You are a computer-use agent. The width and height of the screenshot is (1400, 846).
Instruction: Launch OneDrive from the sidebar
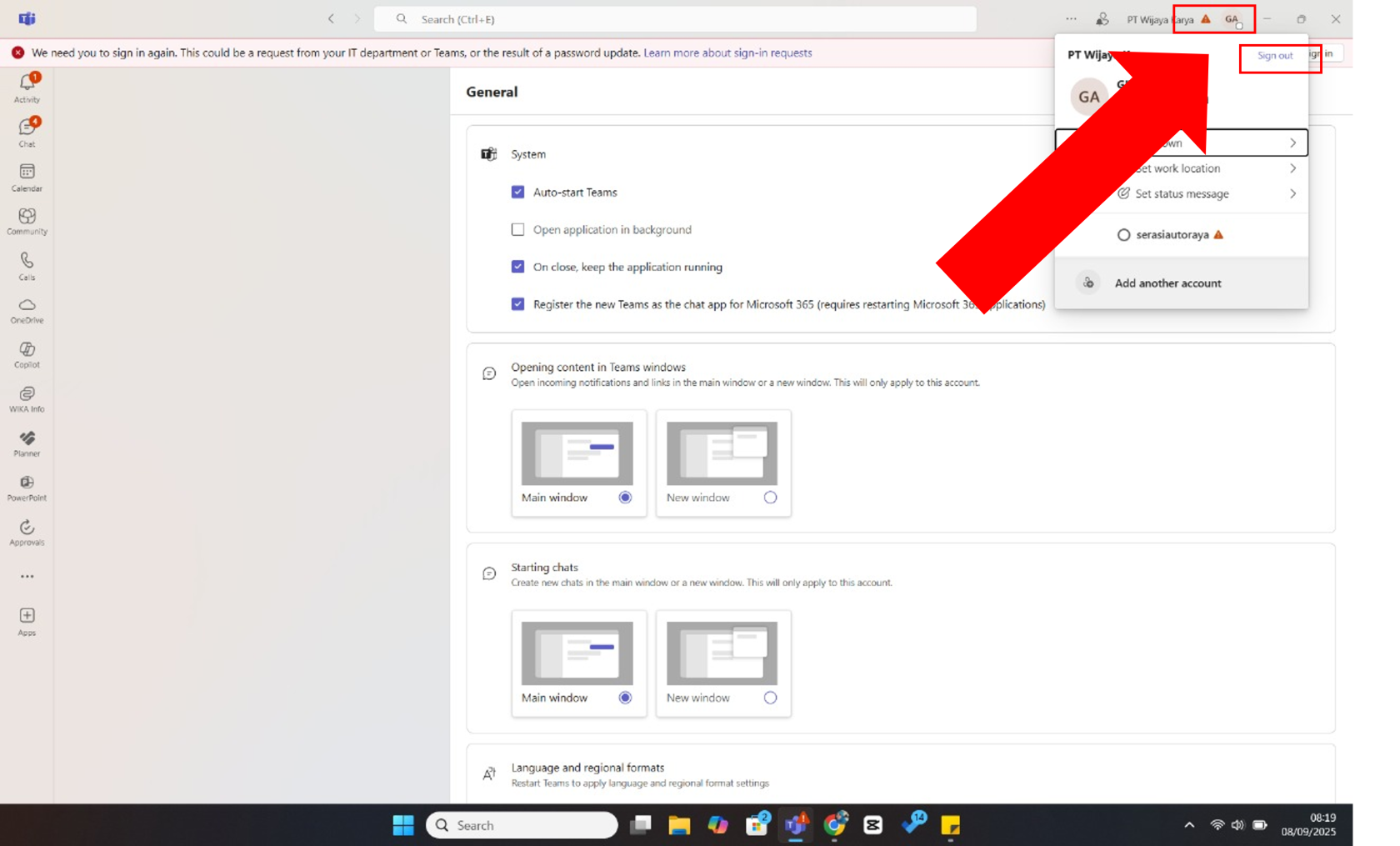coord(27,310)
